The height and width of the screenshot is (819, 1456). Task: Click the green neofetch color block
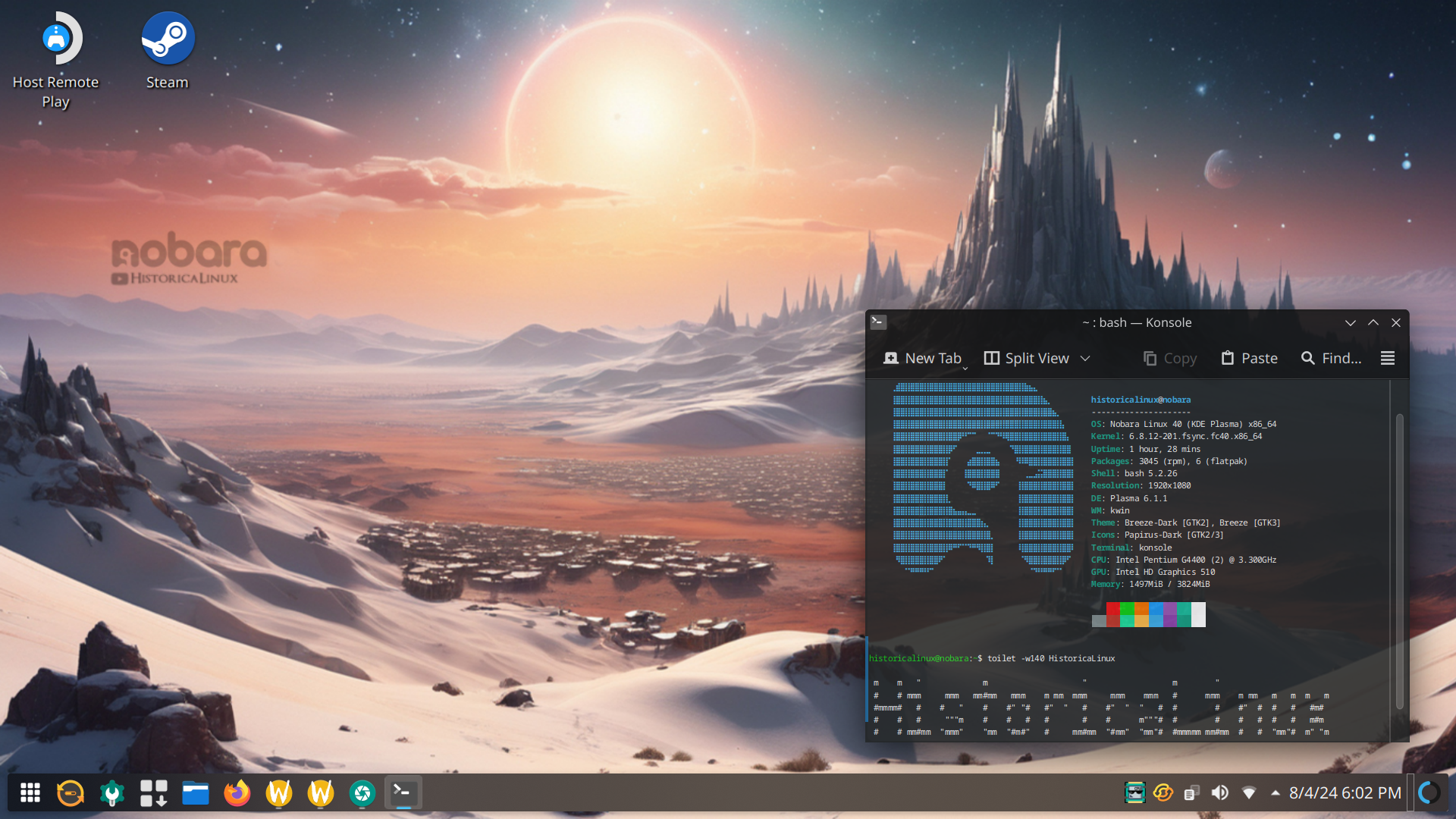click(x=1128, y=614)
